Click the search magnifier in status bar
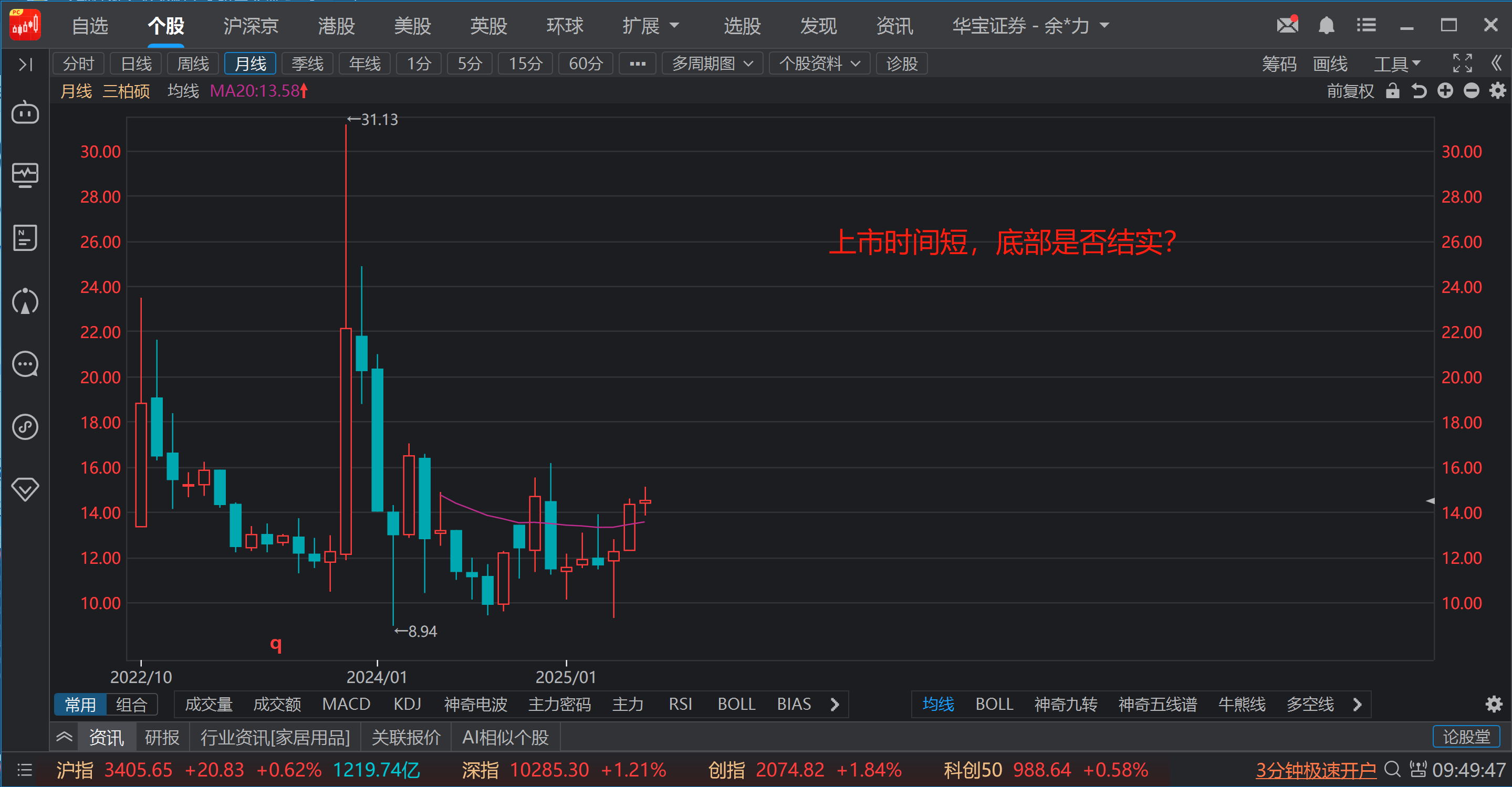This screenshot has height=787, width=1512. 1392,769
